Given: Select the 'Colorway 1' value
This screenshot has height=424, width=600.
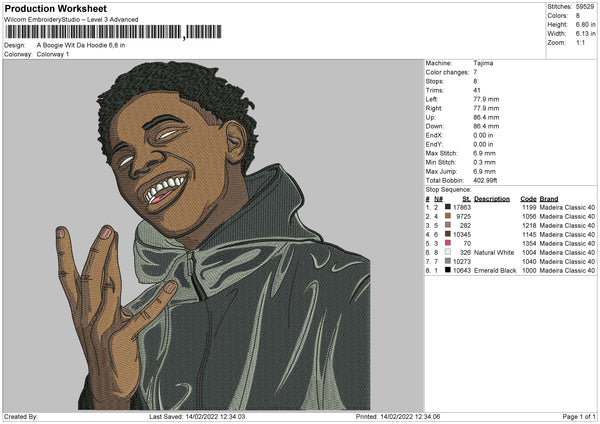Looking at the screenshot, I should coord(53,54).
